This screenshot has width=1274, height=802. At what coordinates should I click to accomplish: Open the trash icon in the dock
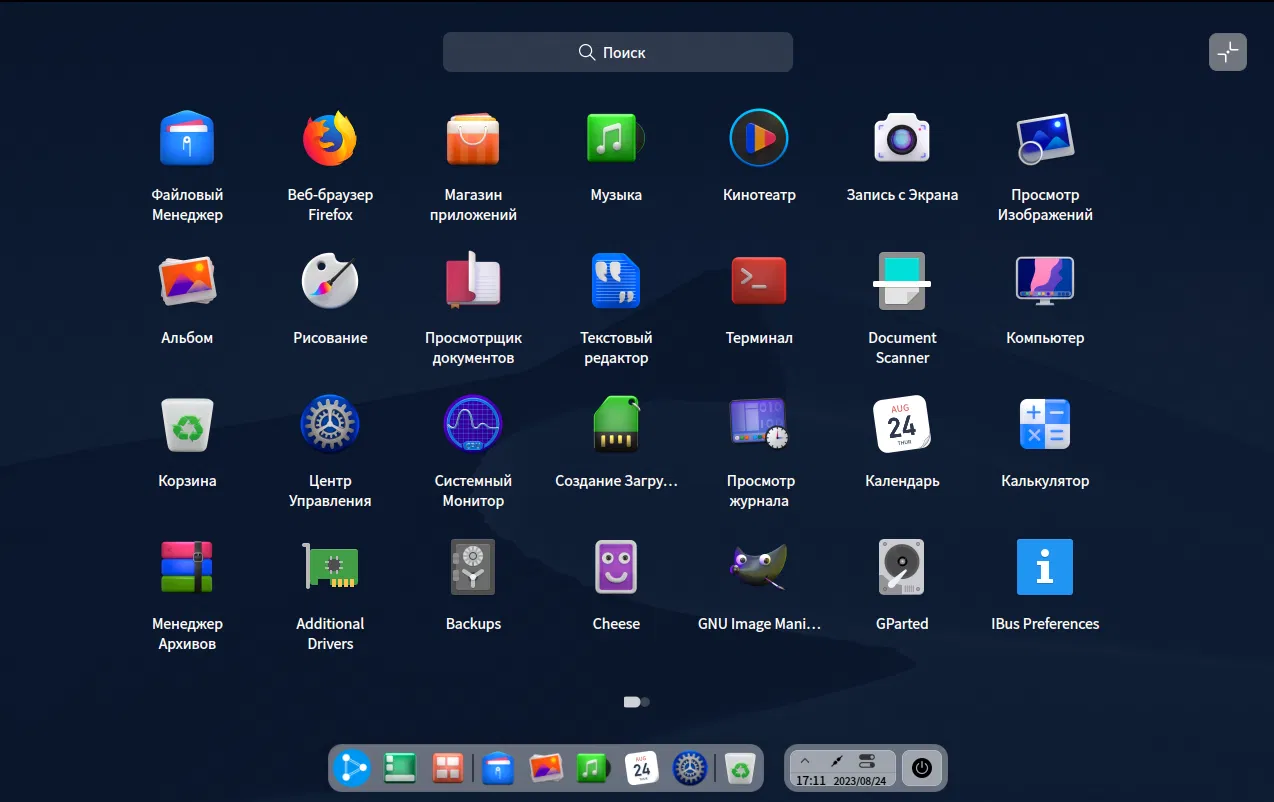coord(739,768)
